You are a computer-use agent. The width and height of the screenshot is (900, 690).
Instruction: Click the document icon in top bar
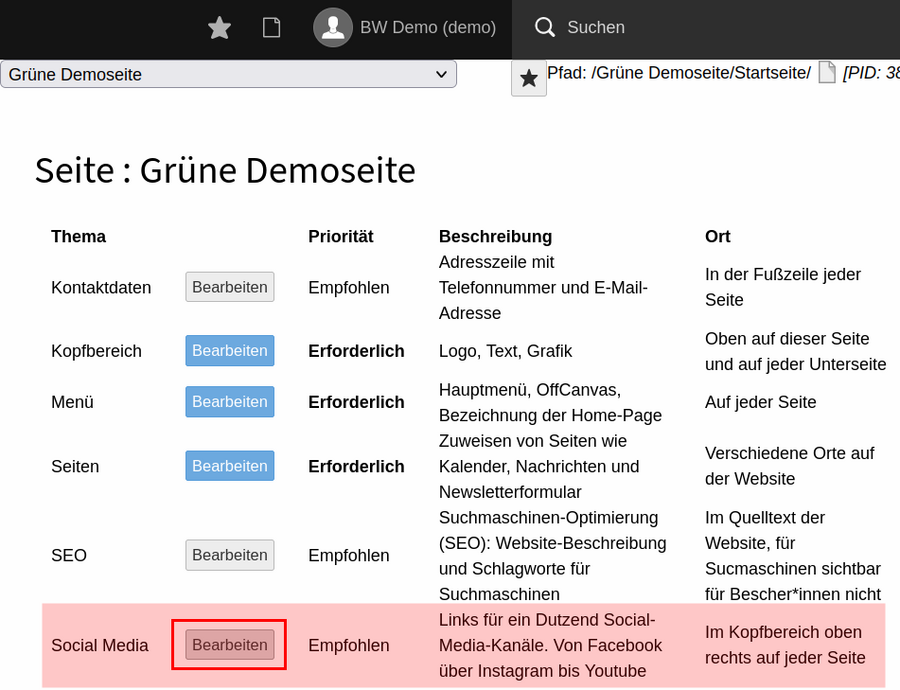271,28
